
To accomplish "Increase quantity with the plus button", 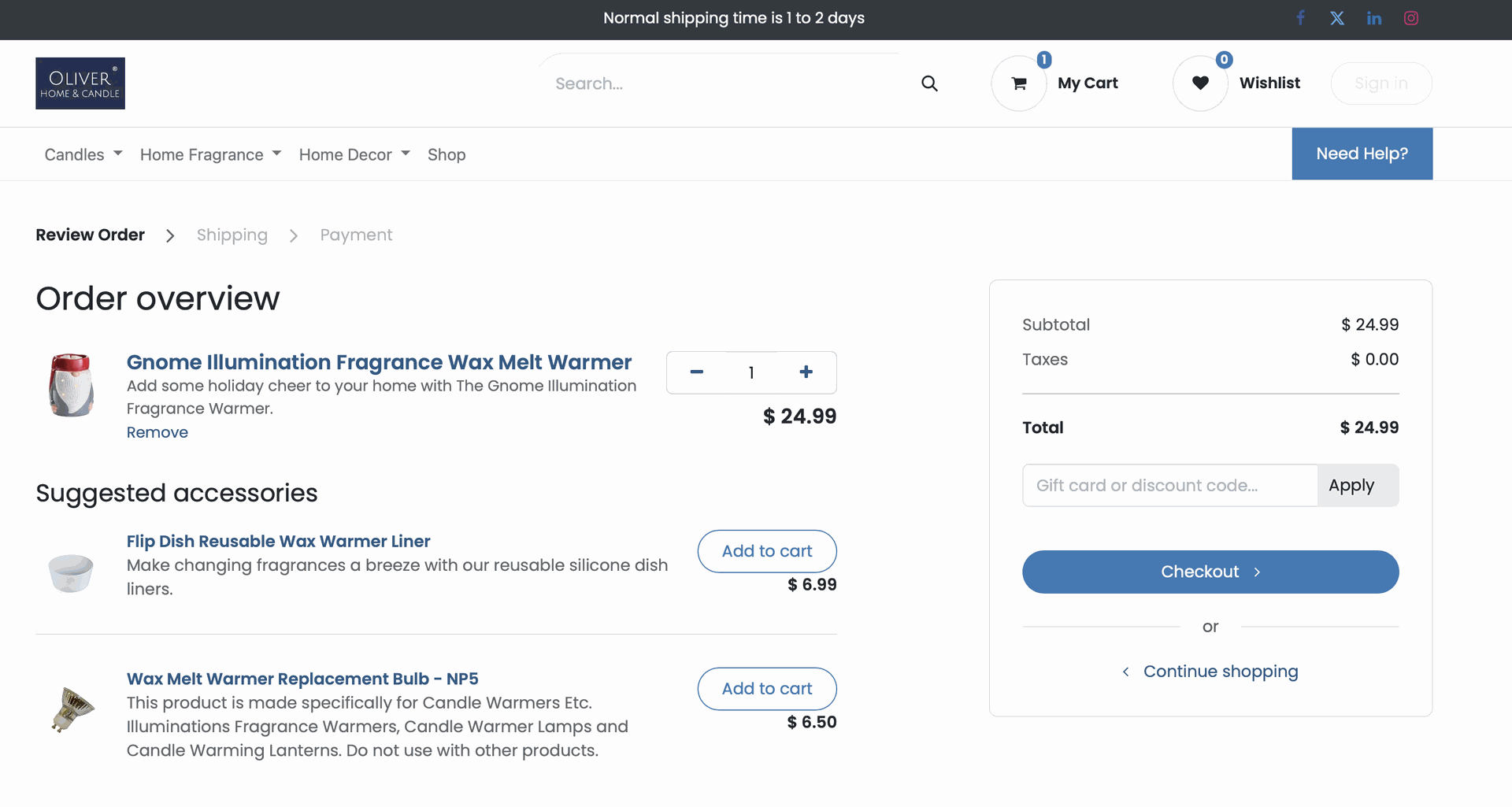I will (x=806, y=372).
